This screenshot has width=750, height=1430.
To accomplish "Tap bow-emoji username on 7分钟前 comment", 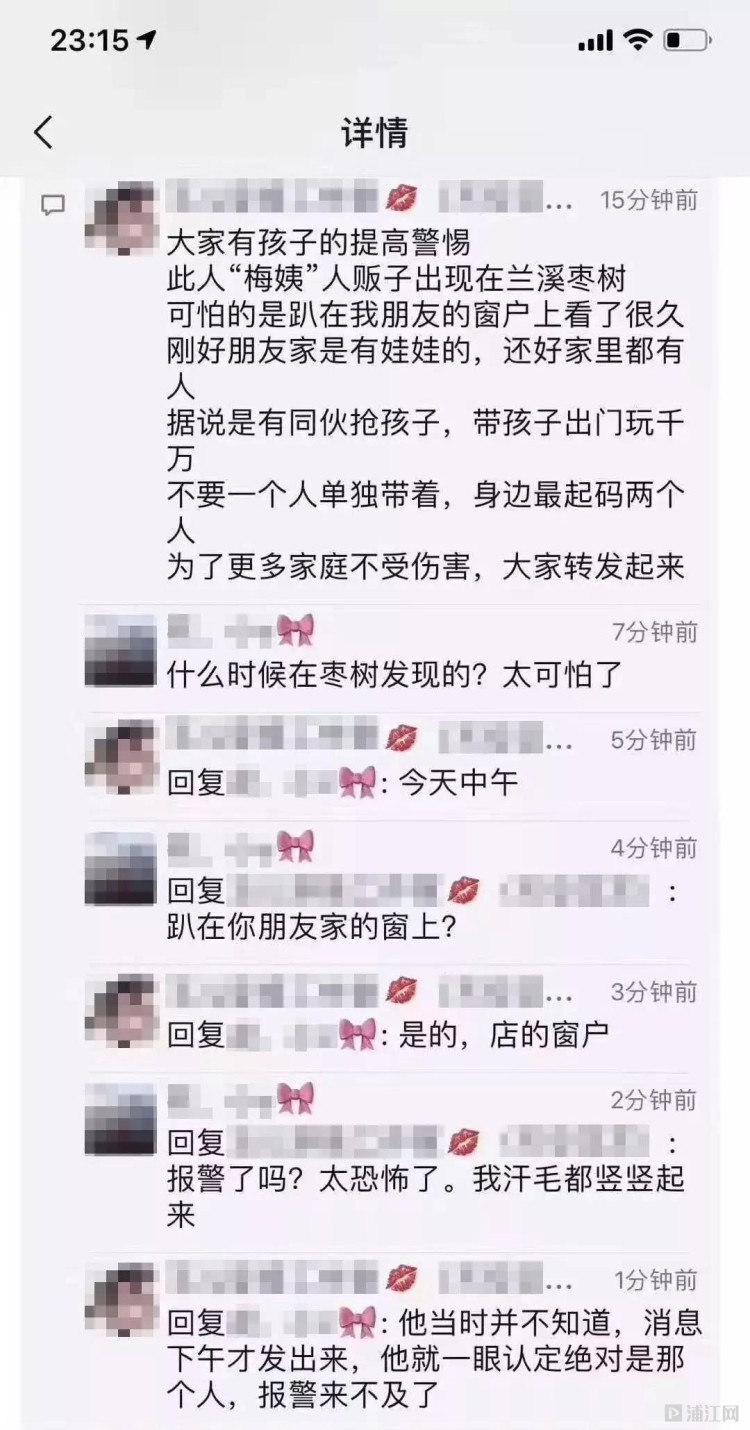I will pyautogui.click(x=241, y=630).
